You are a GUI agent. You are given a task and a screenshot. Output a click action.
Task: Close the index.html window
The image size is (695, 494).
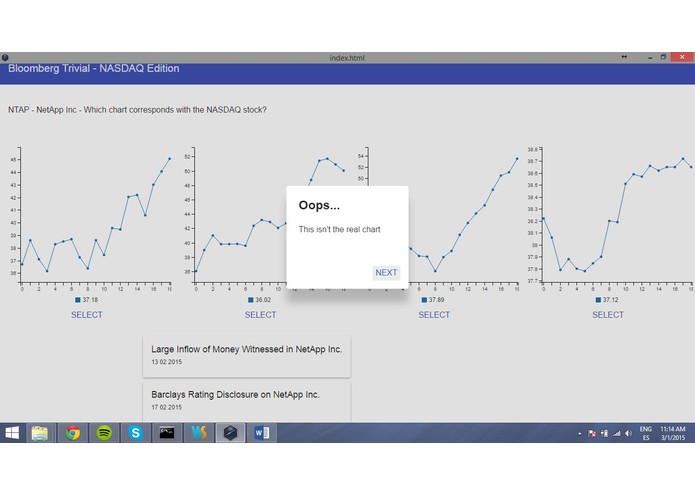click(x=682, y=57)
